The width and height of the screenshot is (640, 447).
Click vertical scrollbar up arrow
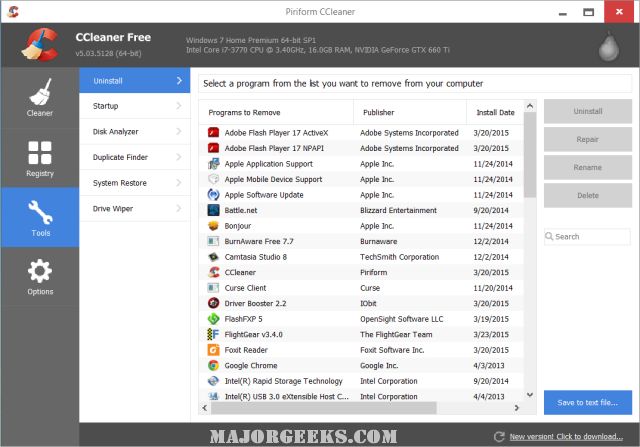click(x=530, y=106)
